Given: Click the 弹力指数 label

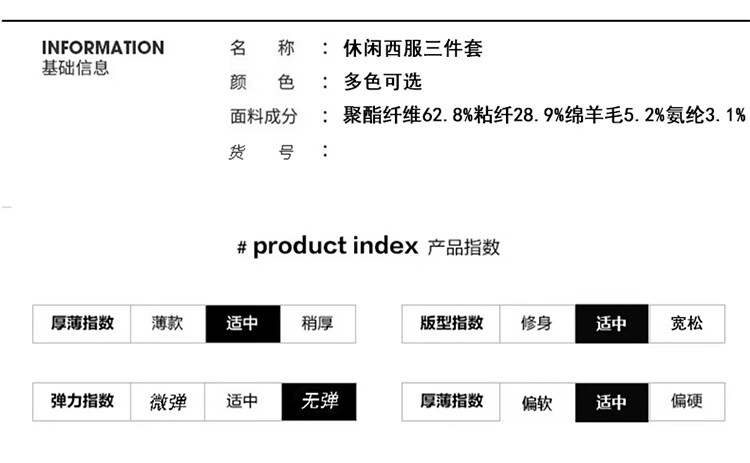Looking at the screenshot, I should click(x=82, y=402).
